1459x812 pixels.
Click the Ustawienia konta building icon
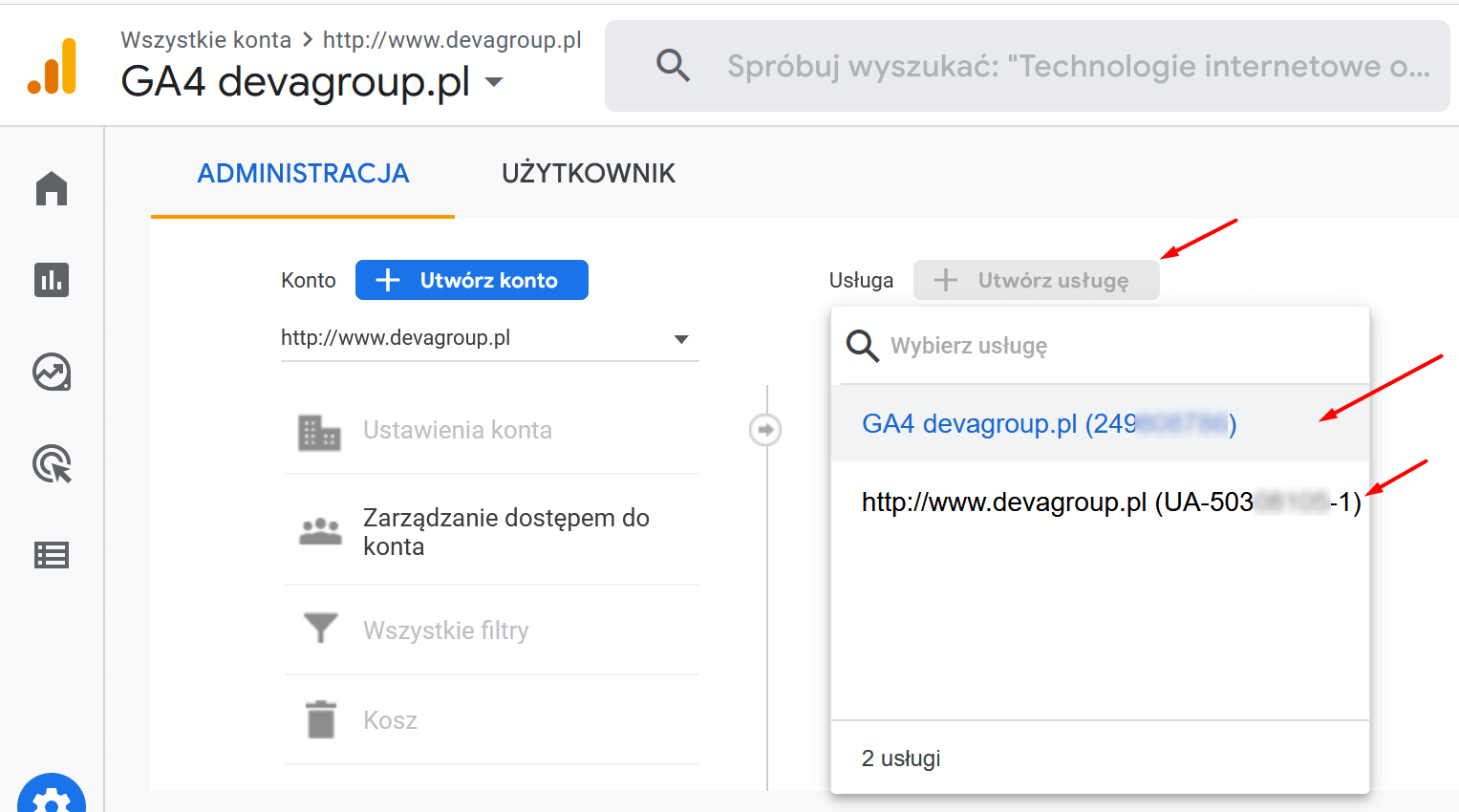[x=319, y=433]
